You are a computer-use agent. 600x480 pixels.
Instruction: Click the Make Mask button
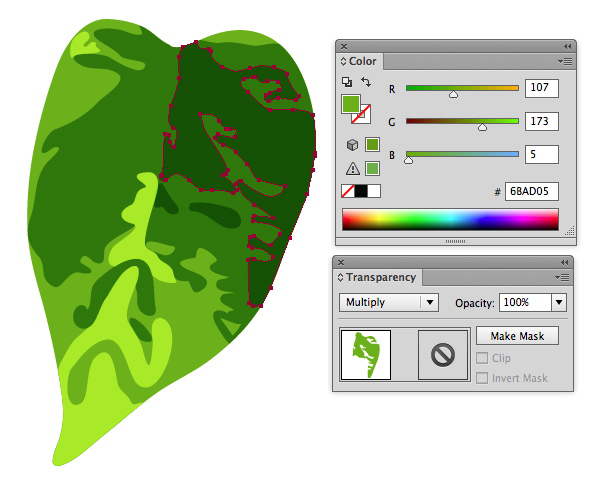point(517,336)
